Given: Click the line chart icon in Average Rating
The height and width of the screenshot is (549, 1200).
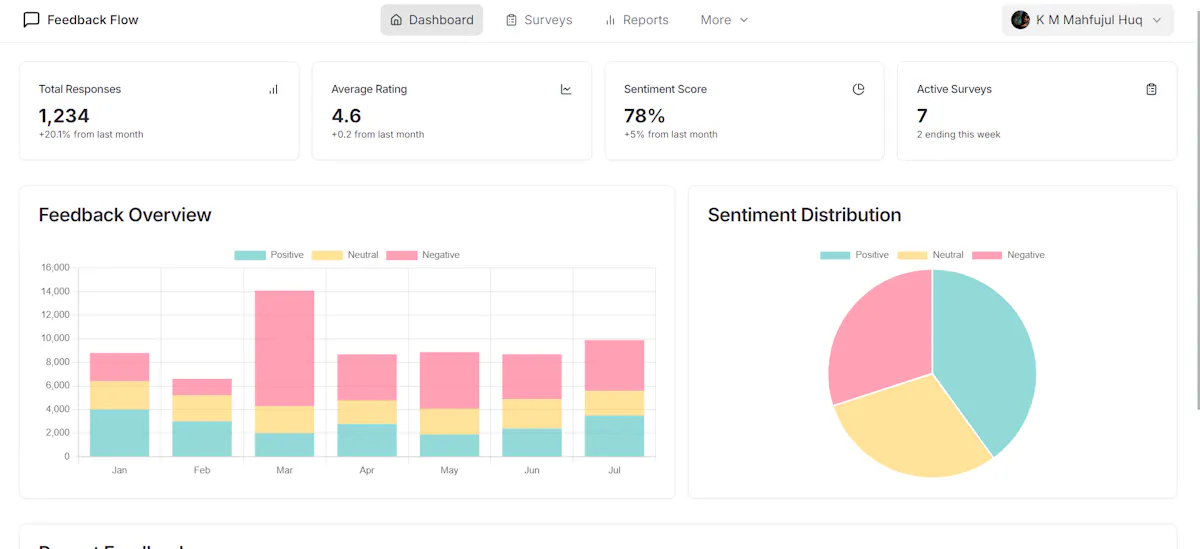Looking at the screenshot, I should coord(566,89).
